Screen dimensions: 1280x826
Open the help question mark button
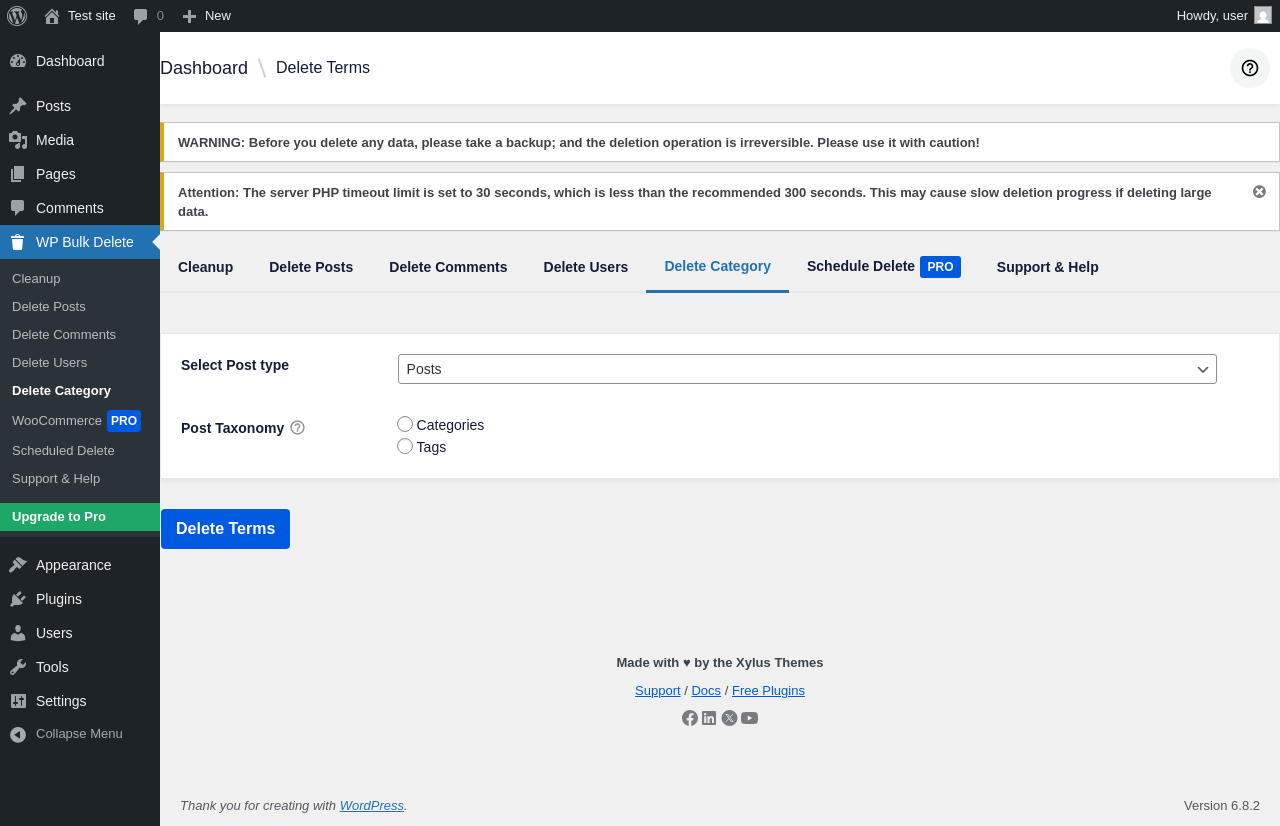coord(1250,68)
